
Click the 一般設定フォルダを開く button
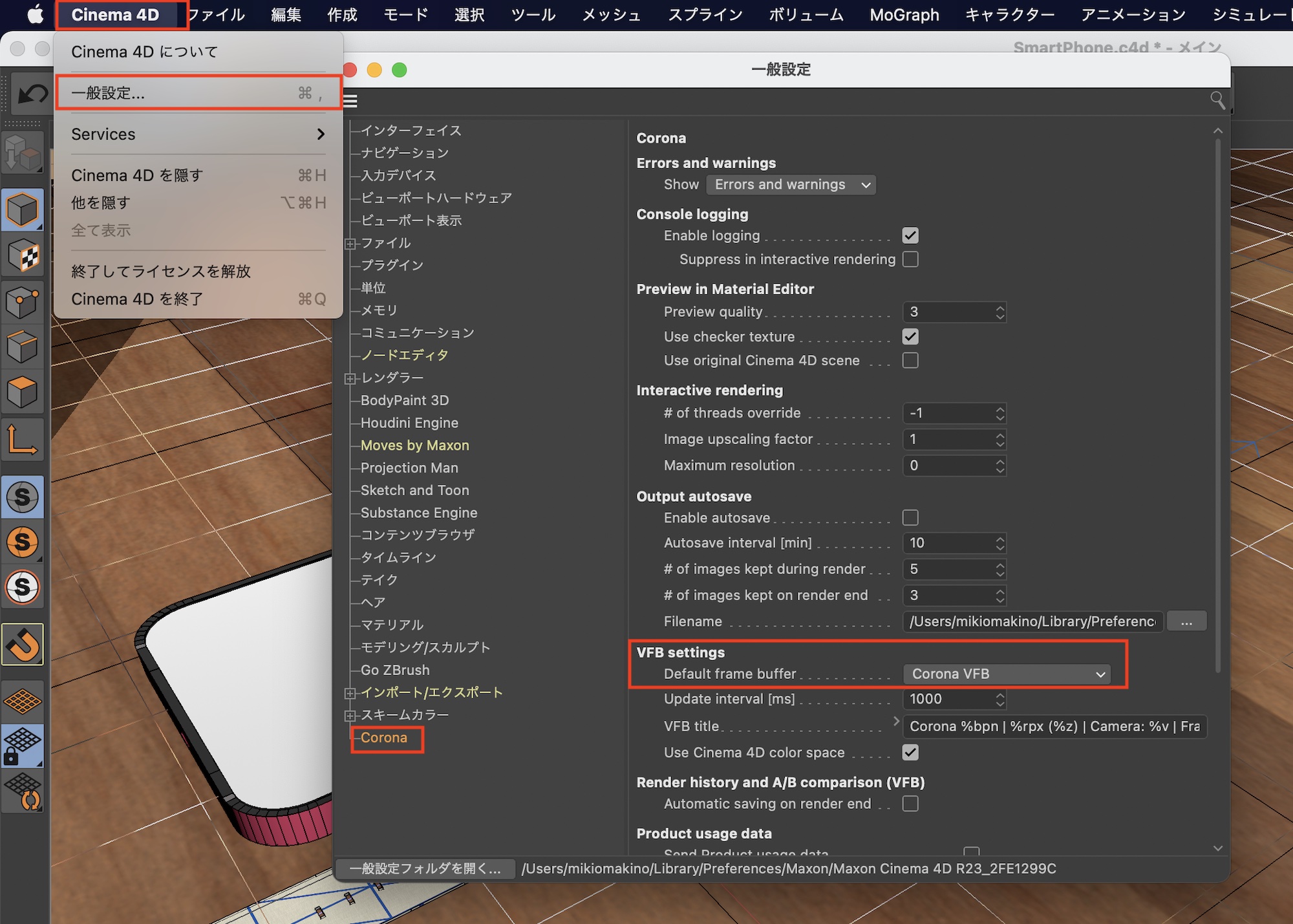pyautogui.click(x=425, y=868)
